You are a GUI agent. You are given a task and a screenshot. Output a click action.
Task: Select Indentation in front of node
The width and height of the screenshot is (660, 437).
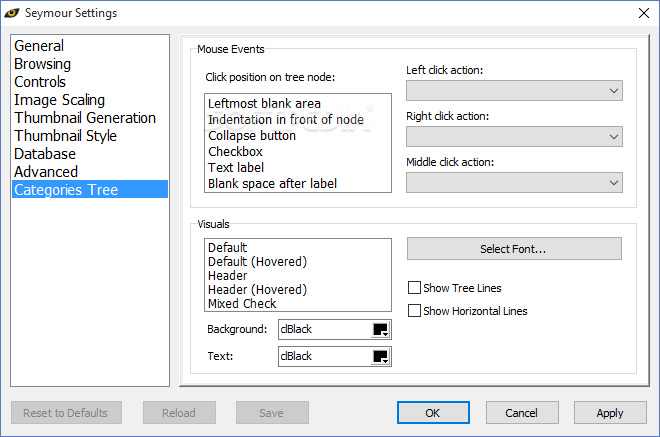point(298,120)
